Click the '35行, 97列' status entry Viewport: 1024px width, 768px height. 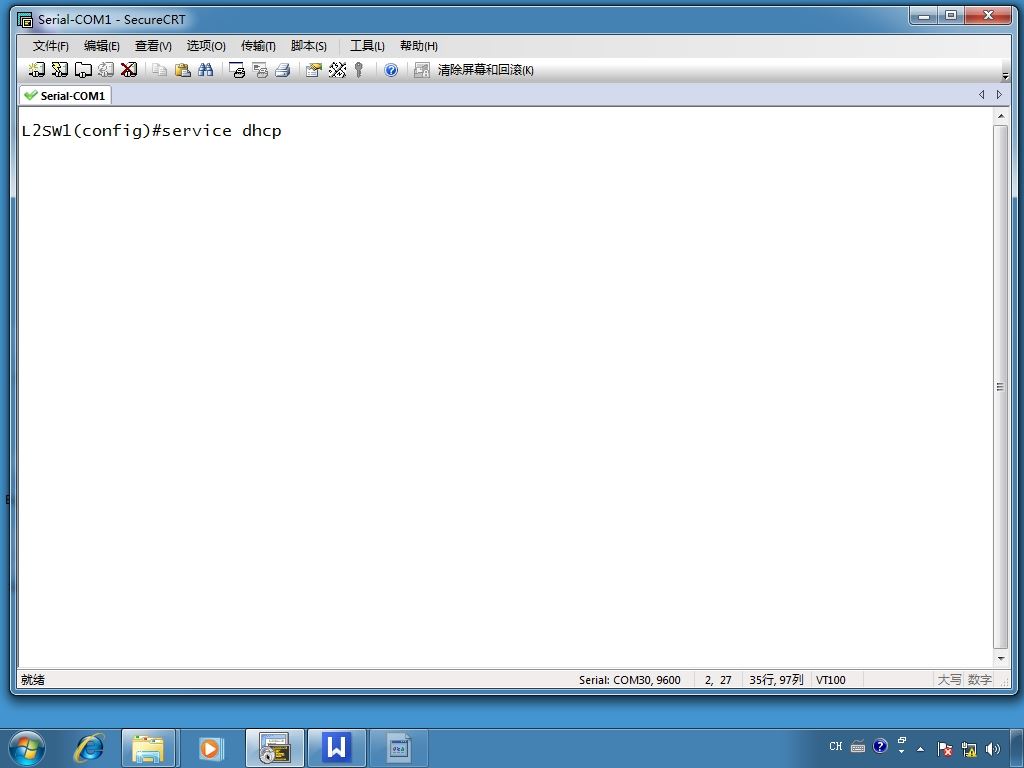click(x=776, y=680)
